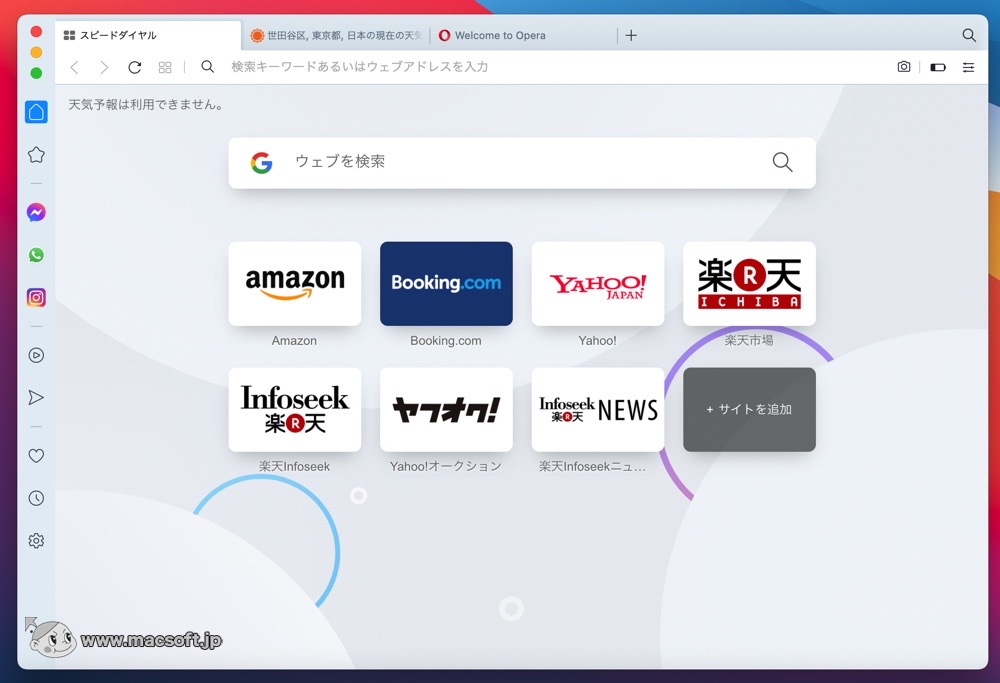Screen dimensions: 1000x683
Task: Open the Booking.com speed dial tile
Action: 446,284
